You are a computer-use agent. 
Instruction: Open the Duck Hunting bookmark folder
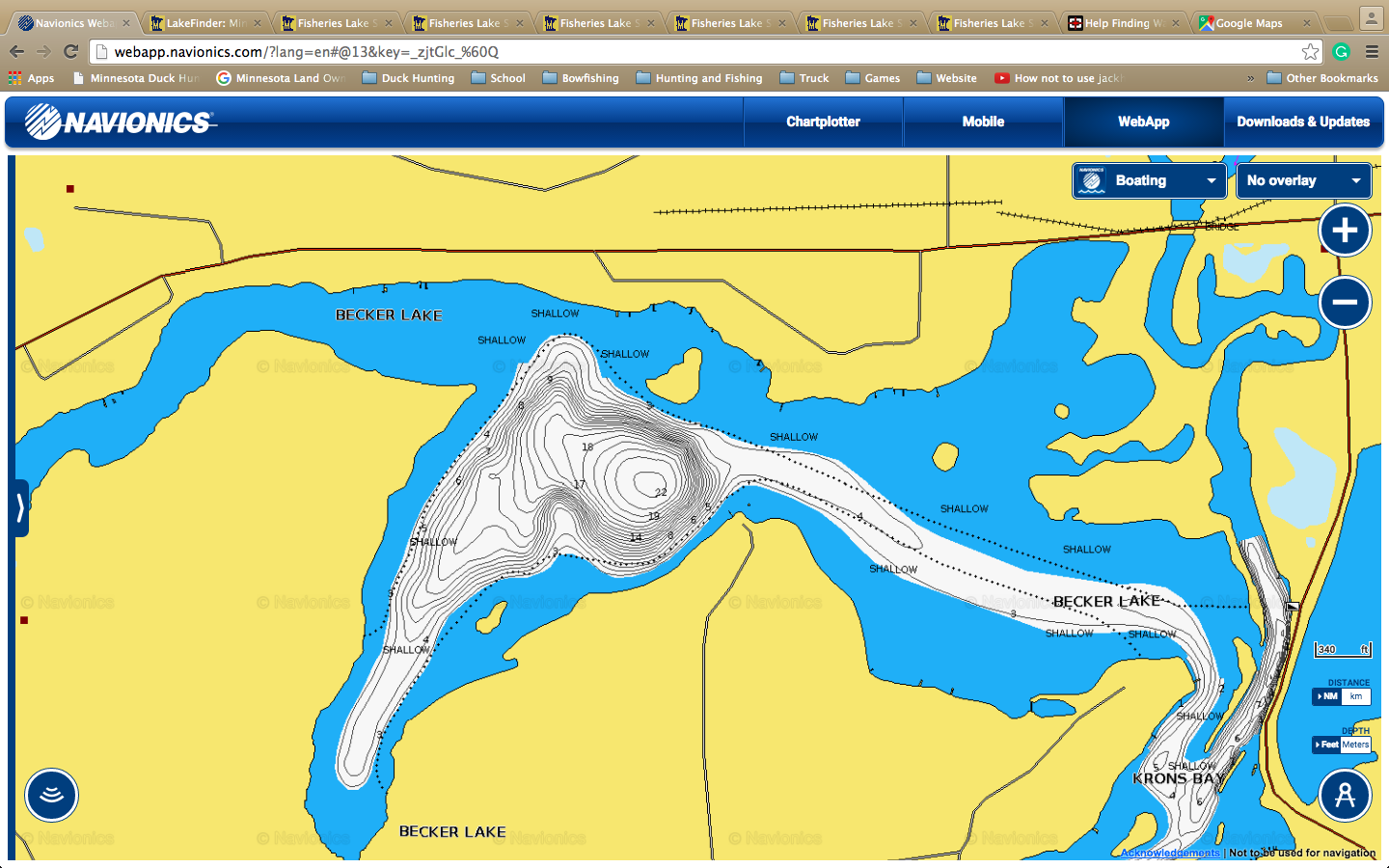point(408,78)
